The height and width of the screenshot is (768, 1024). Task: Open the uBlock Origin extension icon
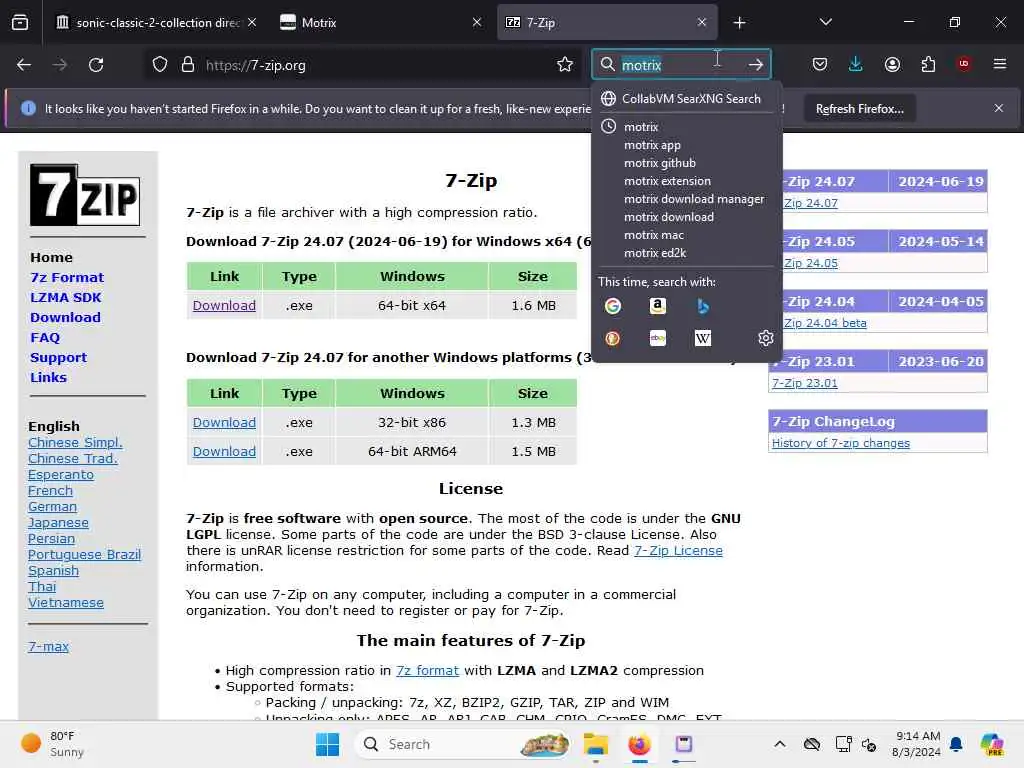coord(963,64)
